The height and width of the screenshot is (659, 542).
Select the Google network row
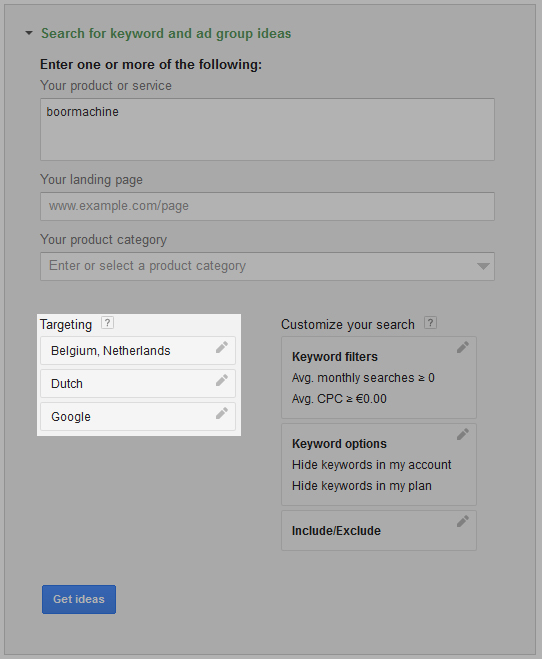click(x=138, y=416)
